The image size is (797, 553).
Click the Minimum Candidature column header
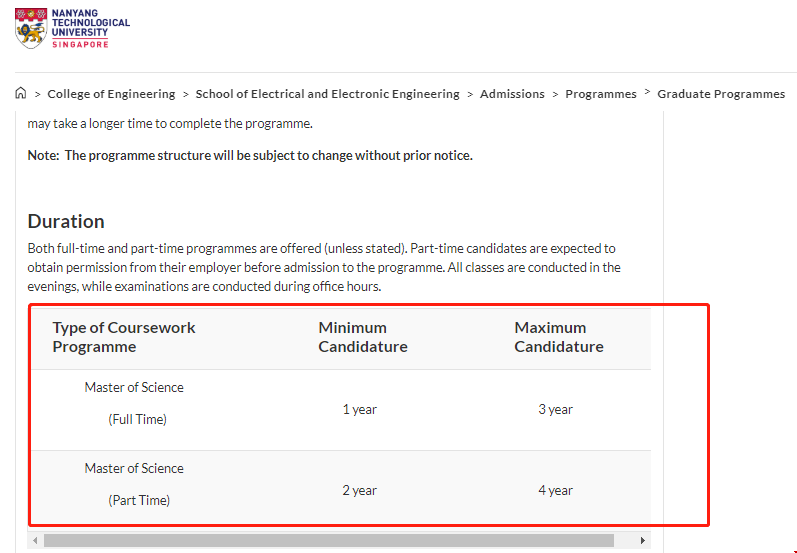click(x=362, y=337)
